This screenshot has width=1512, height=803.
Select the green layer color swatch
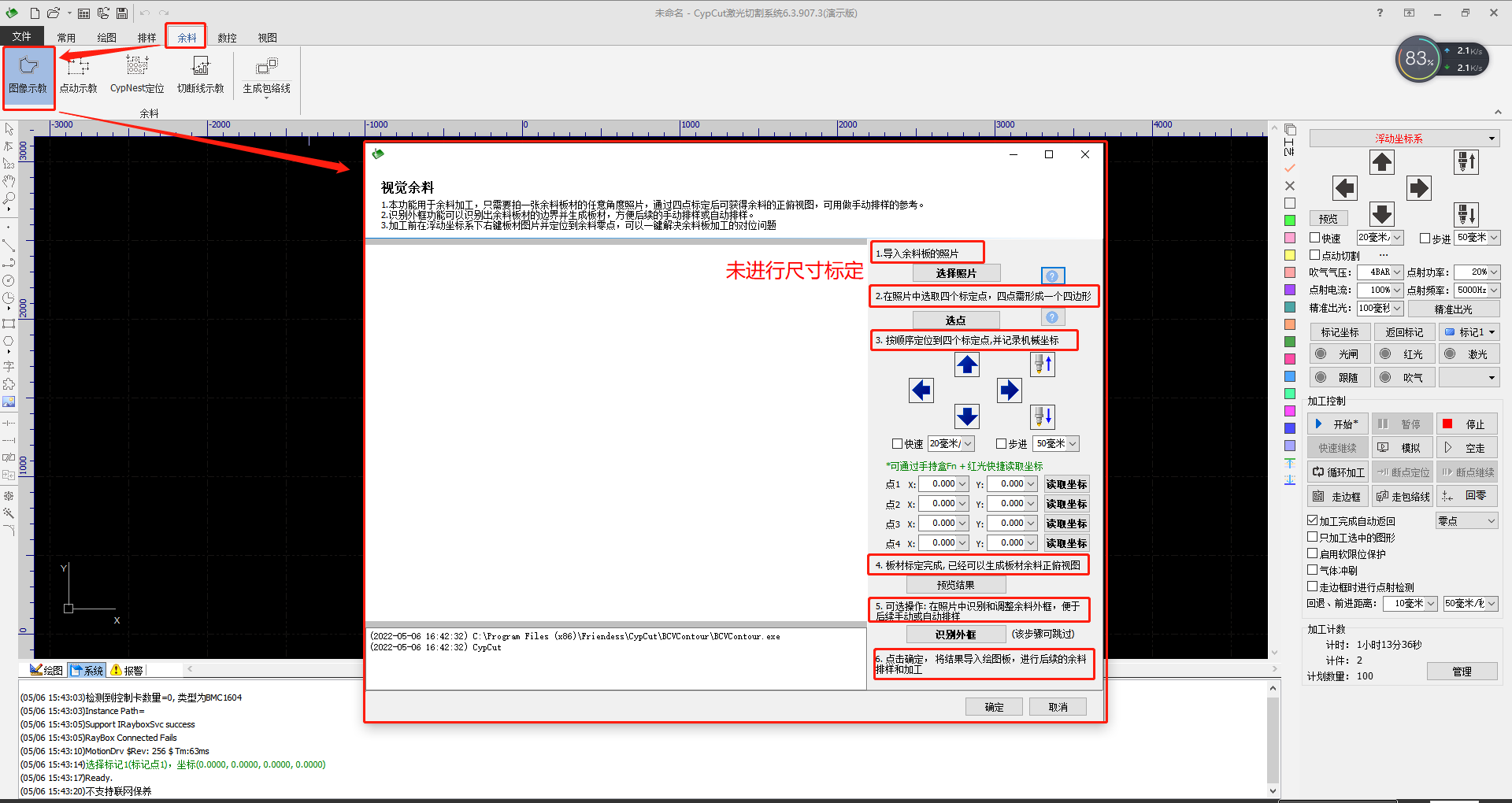pyautogui.click(x=1290, y=220)
